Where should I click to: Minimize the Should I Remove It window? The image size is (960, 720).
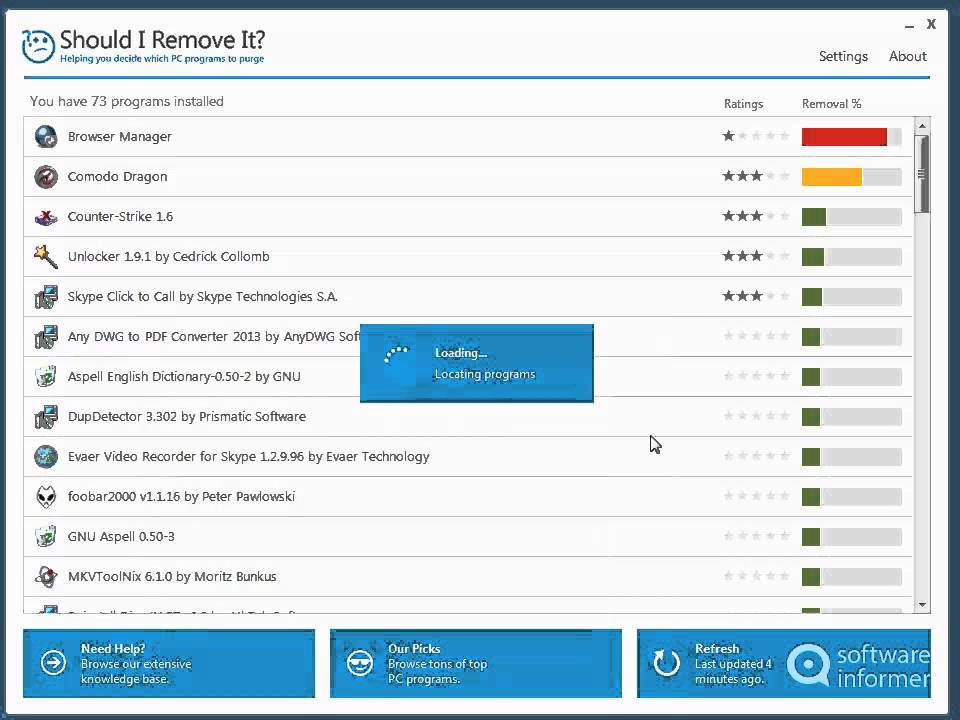tap(909, 26)
